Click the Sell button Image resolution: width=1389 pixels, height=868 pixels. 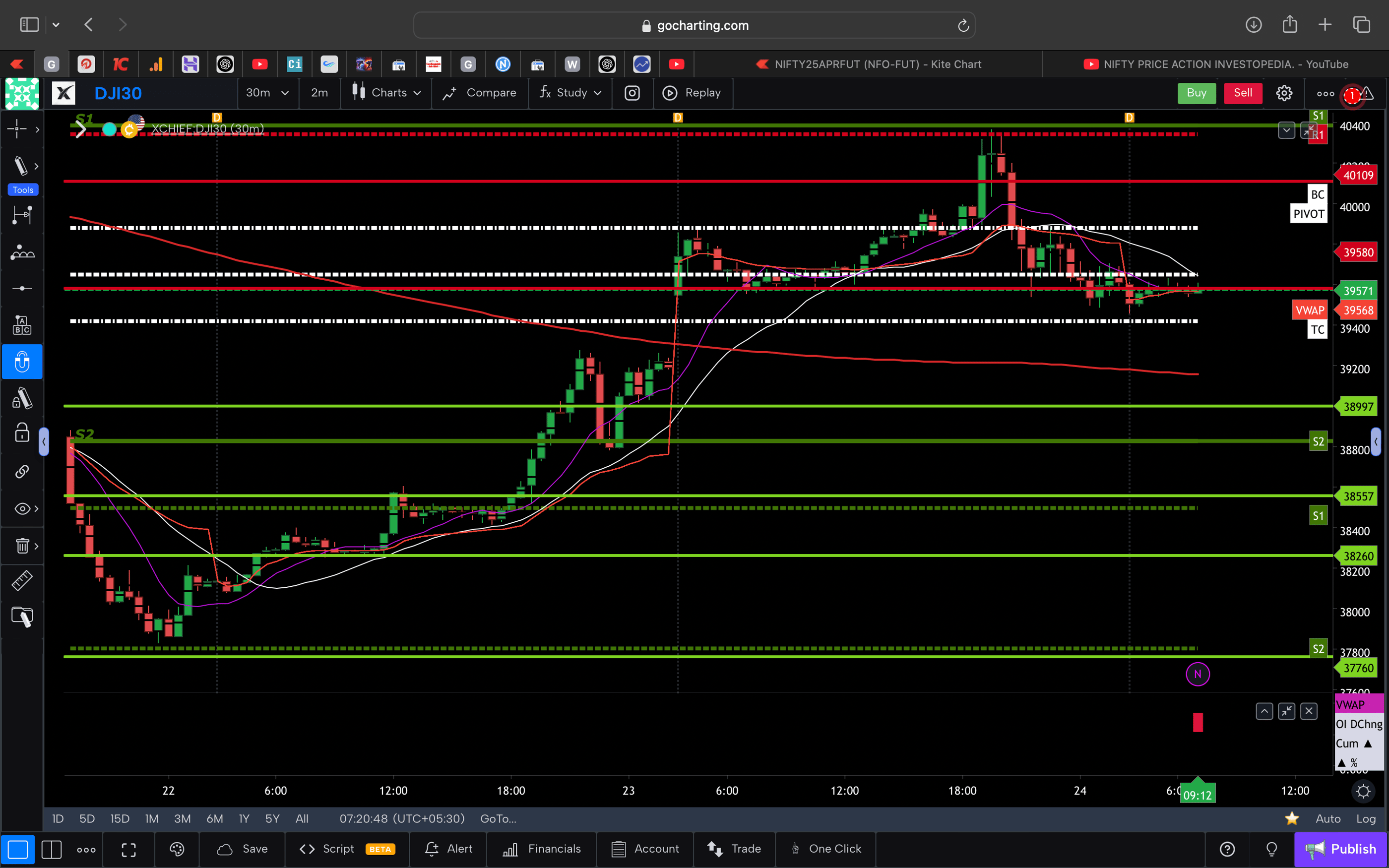click(x=1242, y=92)
